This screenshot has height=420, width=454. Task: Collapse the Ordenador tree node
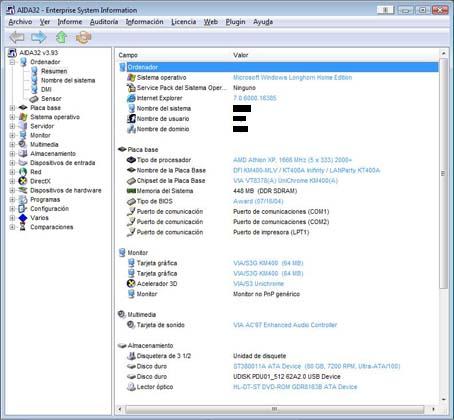pyautogui.click(x=12, y=62)
